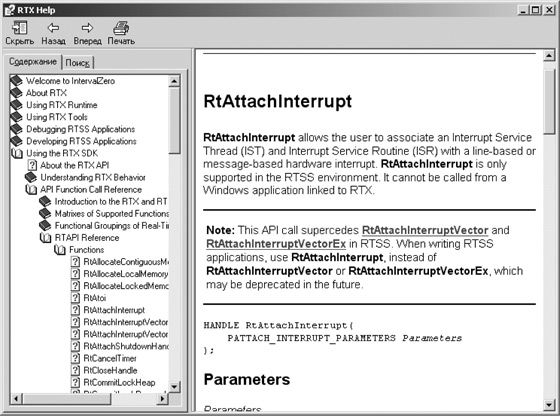Click the tree's horizontal scrollbar right arrow
The width and height of the screenshot is (560, 416).
[162, 398]
